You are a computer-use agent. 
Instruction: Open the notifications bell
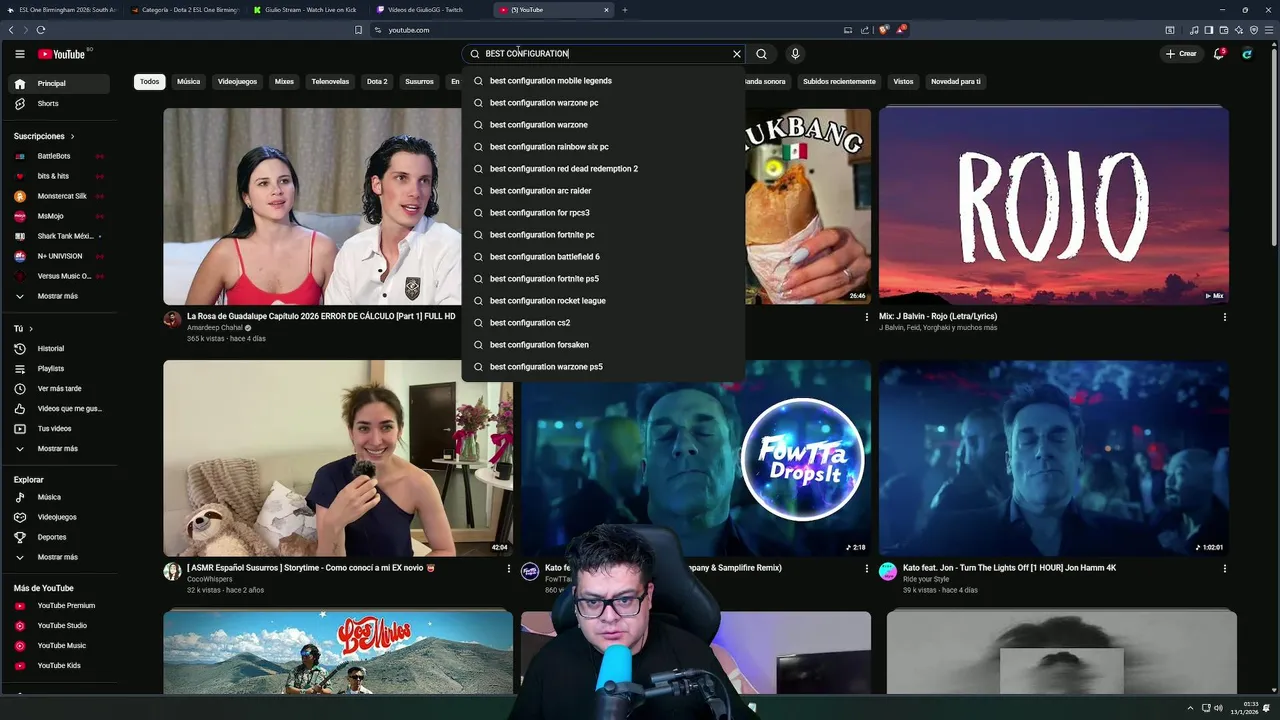click(1219, 54)
